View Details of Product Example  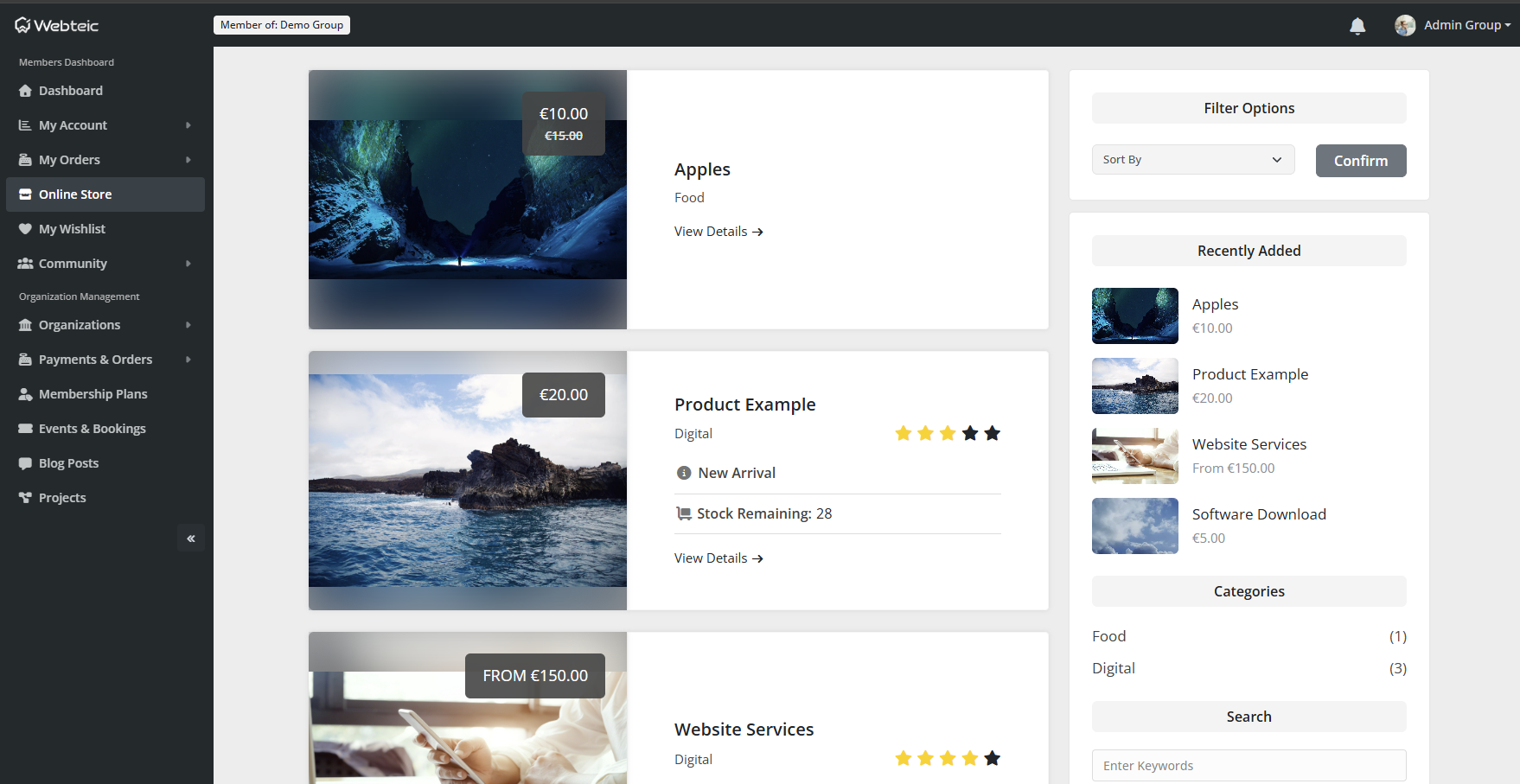coord(718,558)
